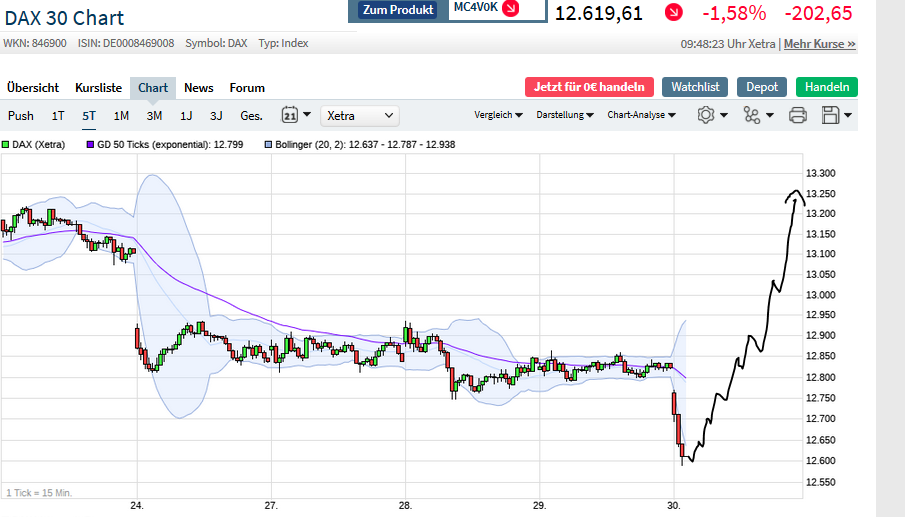Click the 30. date axis label
The image size is (905, 517).
pyautogui.click(x=674, y=505)
